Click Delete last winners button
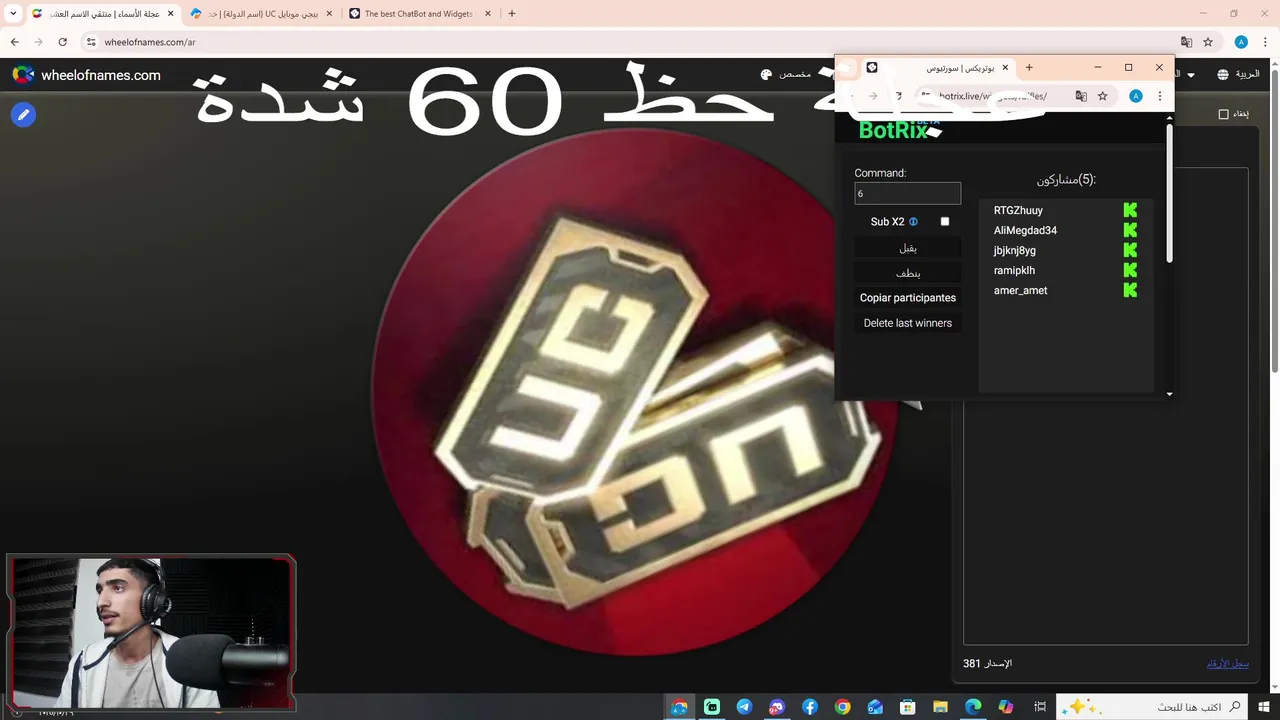This screenshot has width=1280, height=720. pyautogui.click(x=908, y=323)
